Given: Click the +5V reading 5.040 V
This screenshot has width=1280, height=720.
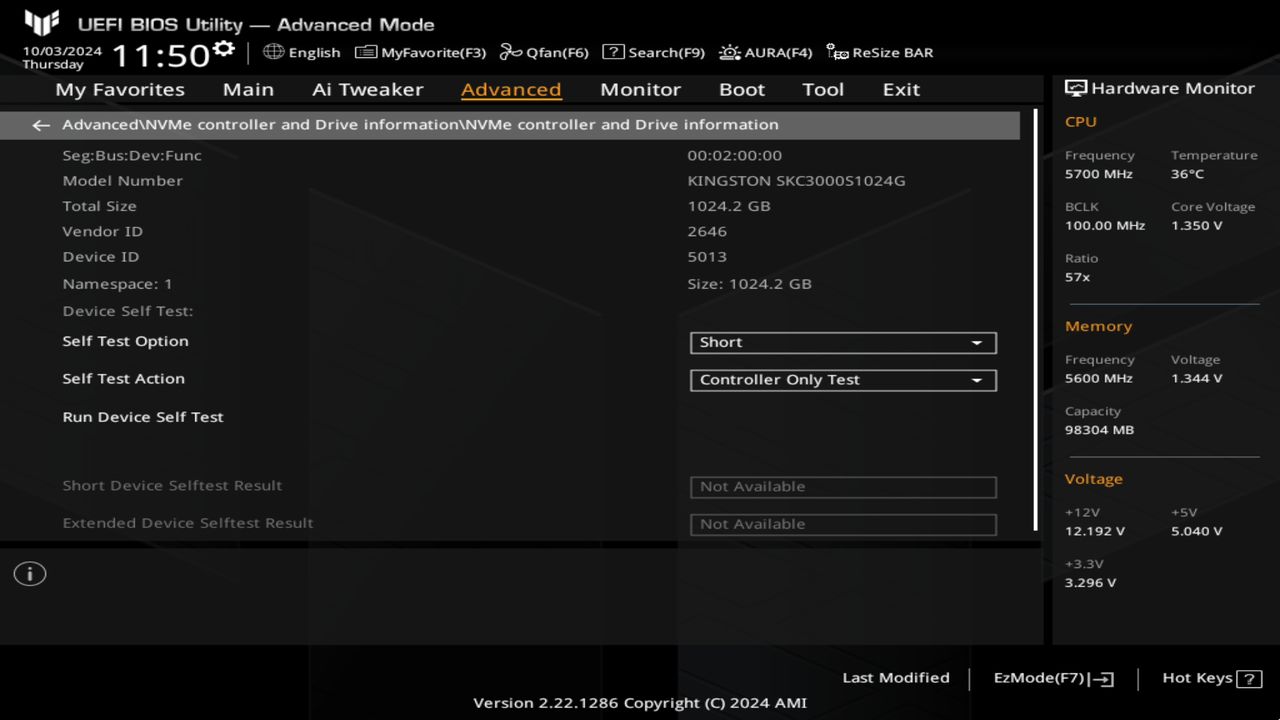Looking at the screenshot, I should (1196, 532).
